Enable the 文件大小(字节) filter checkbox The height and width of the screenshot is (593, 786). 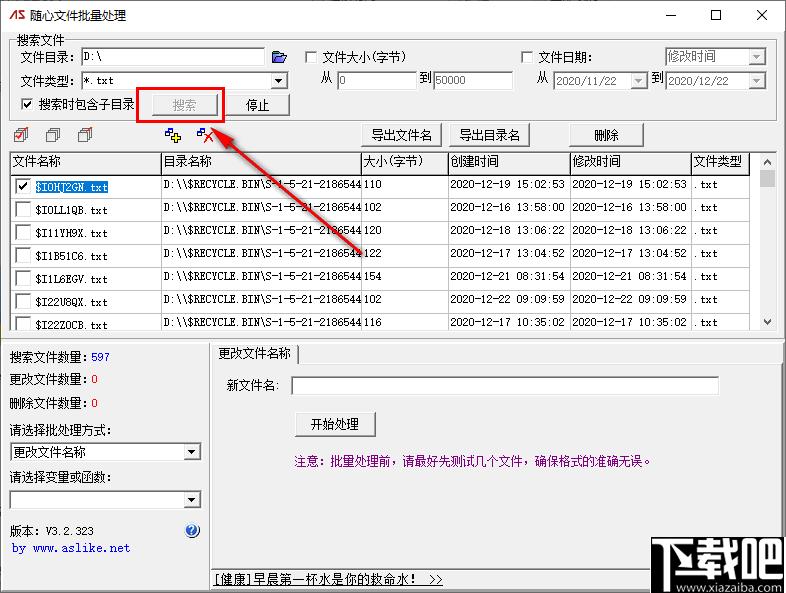311,57
